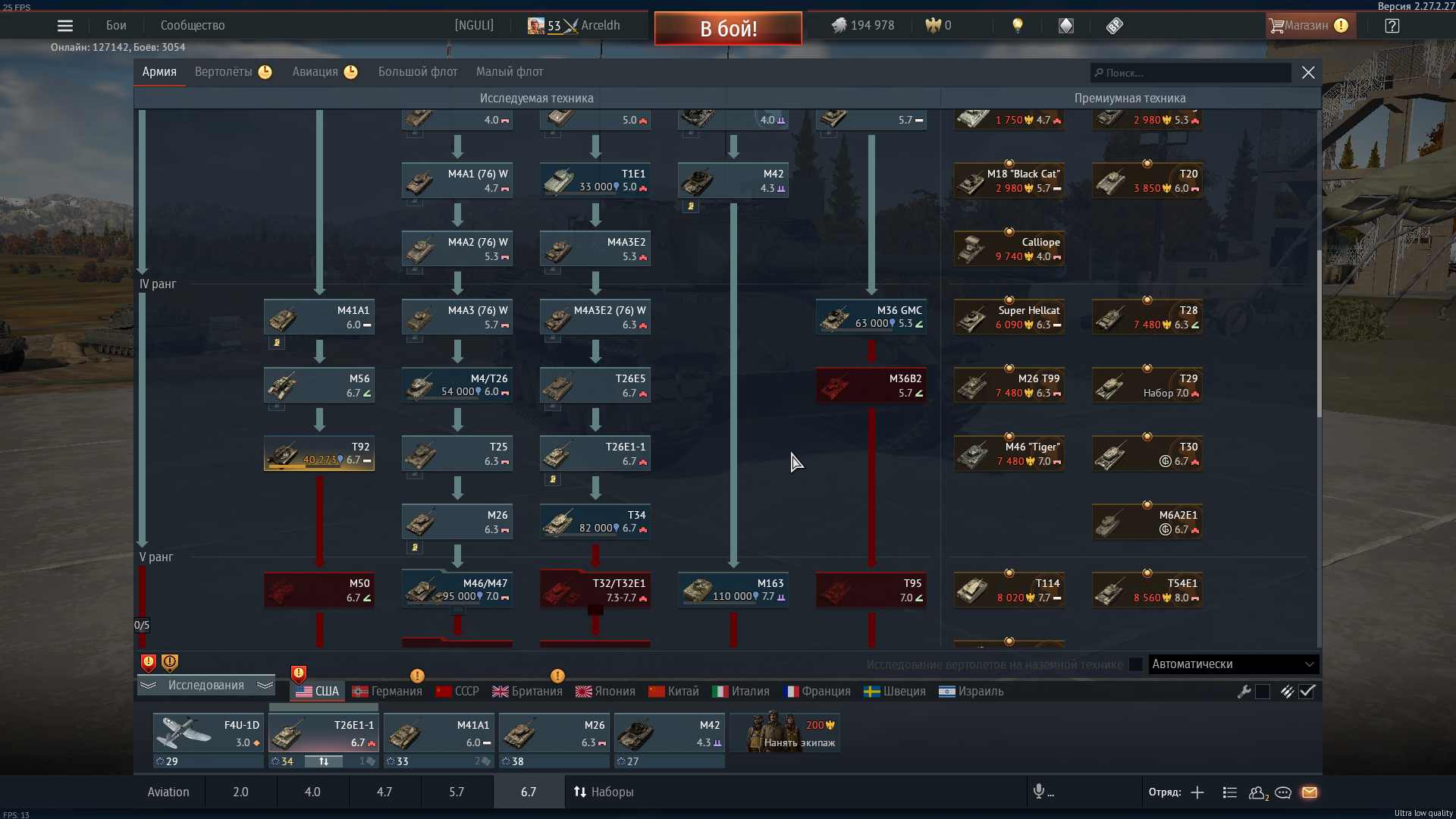Open the chat bubble icon

click(1283, 792)
